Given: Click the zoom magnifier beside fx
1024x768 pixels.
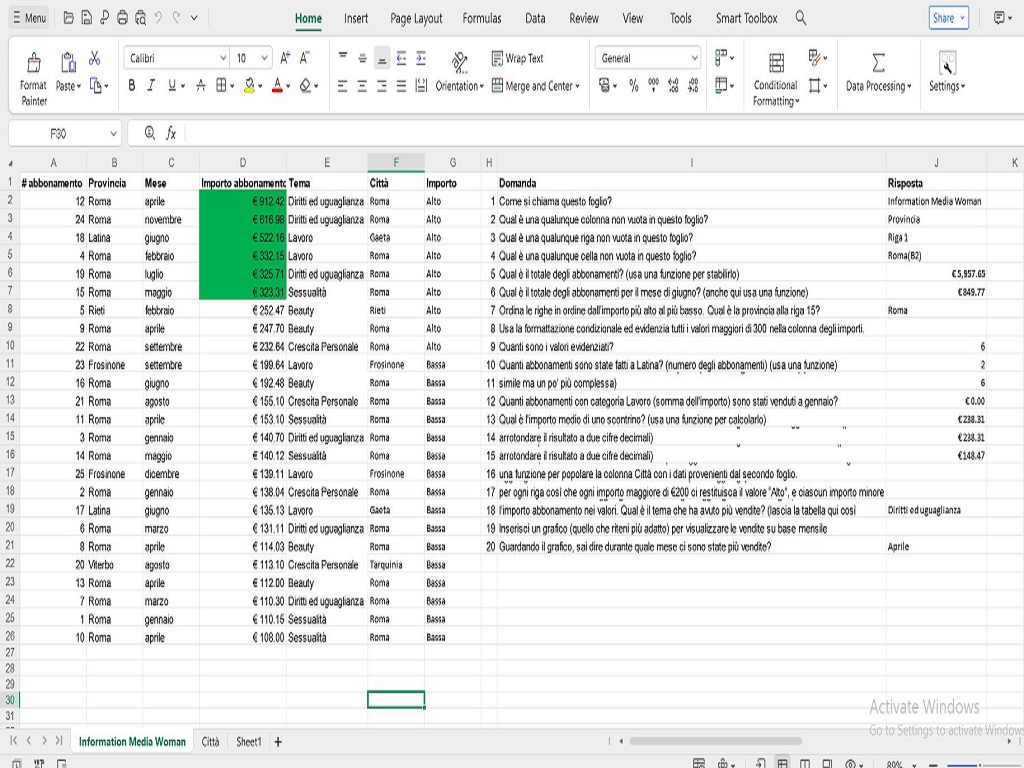Looking at the screenshot, I should coord(150,133).
